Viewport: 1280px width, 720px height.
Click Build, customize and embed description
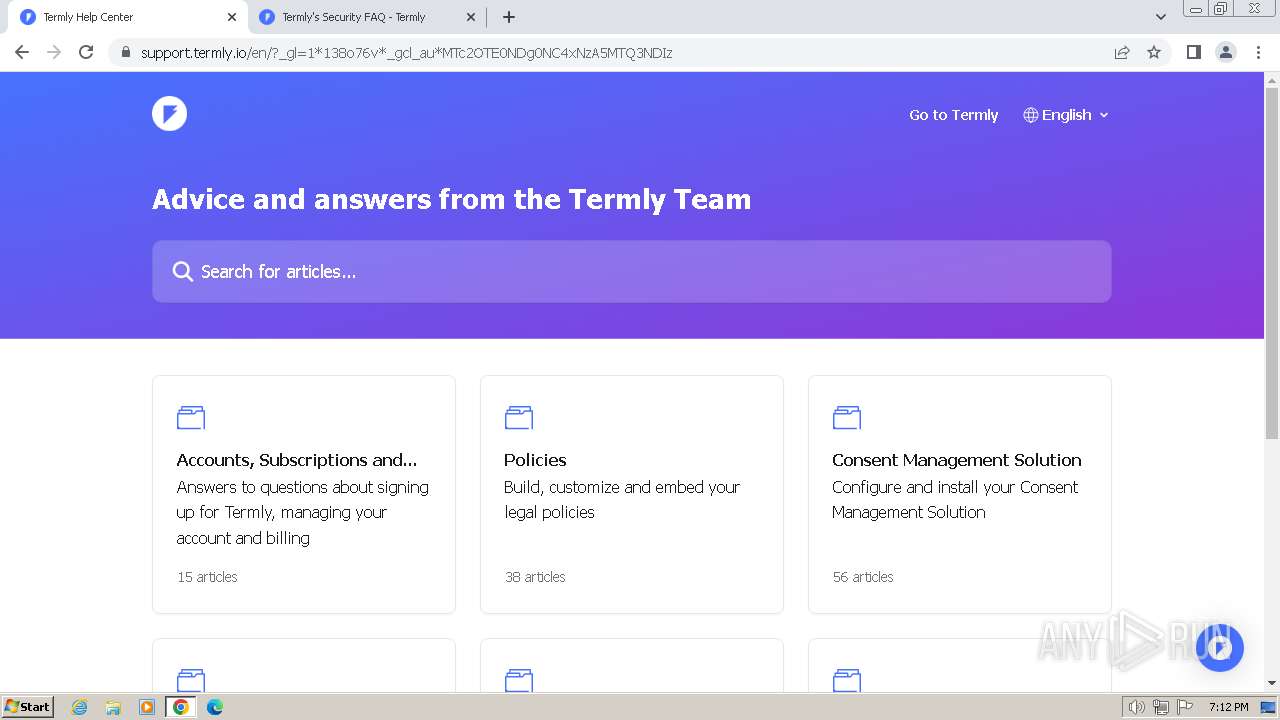coord(622,499)
